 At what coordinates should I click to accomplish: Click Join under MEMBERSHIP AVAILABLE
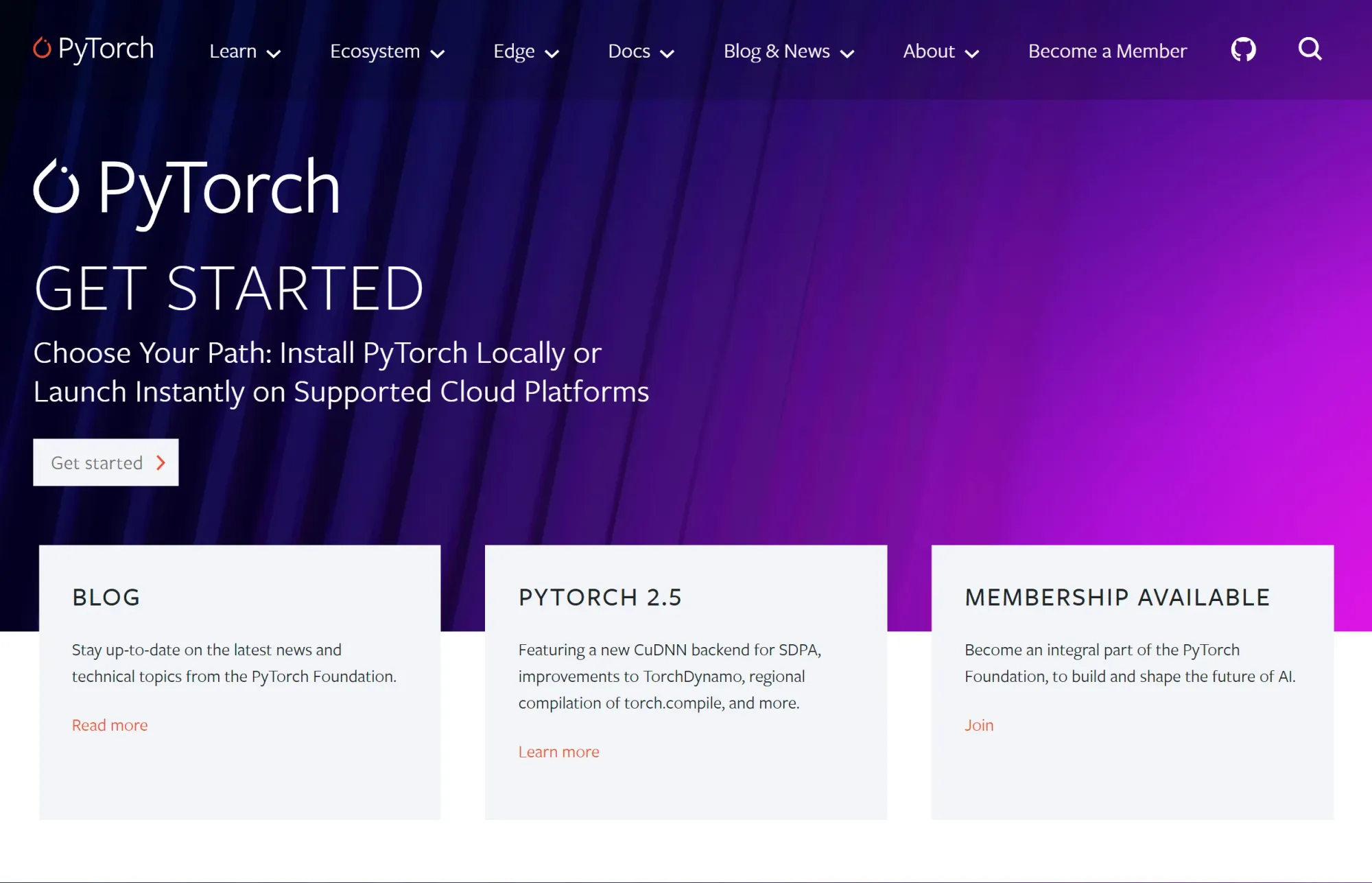click(979, 725)
